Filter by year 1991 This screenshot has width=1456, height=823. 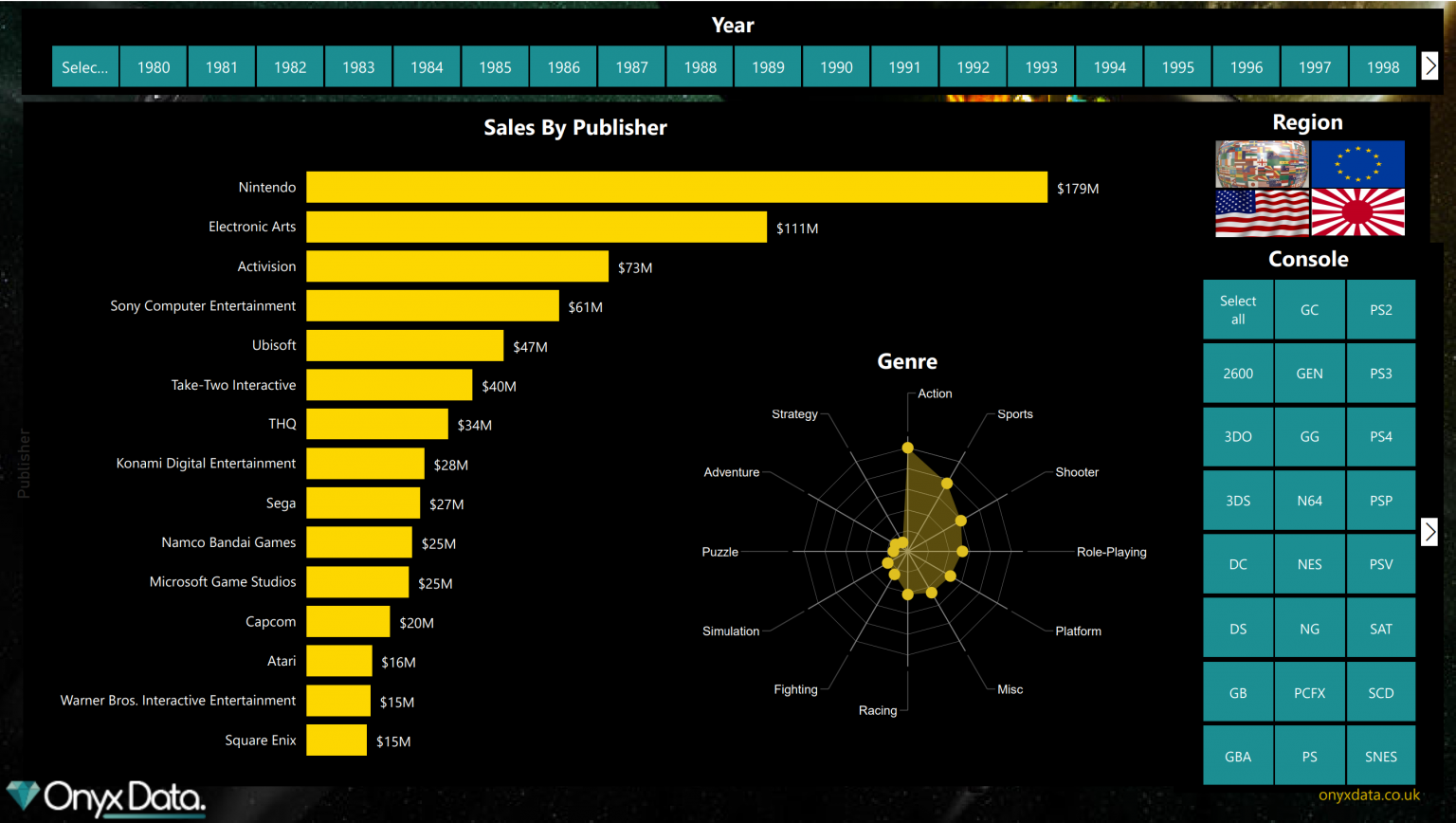point(904,66)
